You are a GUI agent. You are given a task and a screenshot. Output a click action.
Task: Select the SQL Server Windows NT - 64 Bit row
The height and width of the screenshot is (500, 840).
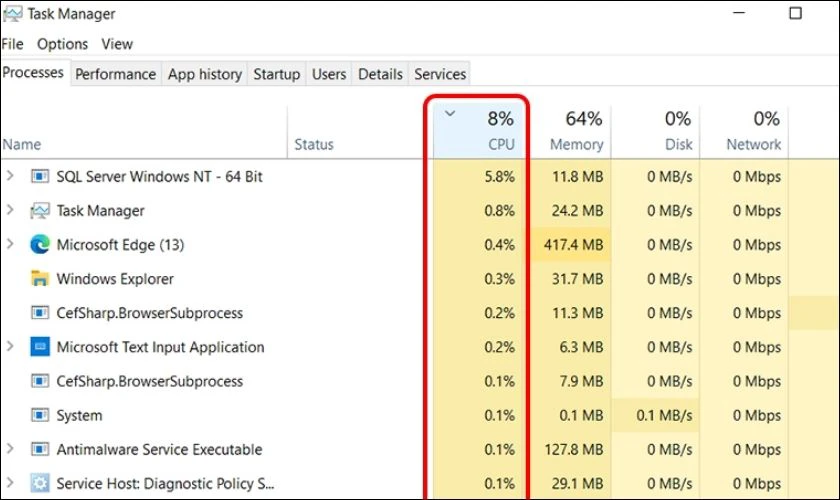tap(420, 176)
